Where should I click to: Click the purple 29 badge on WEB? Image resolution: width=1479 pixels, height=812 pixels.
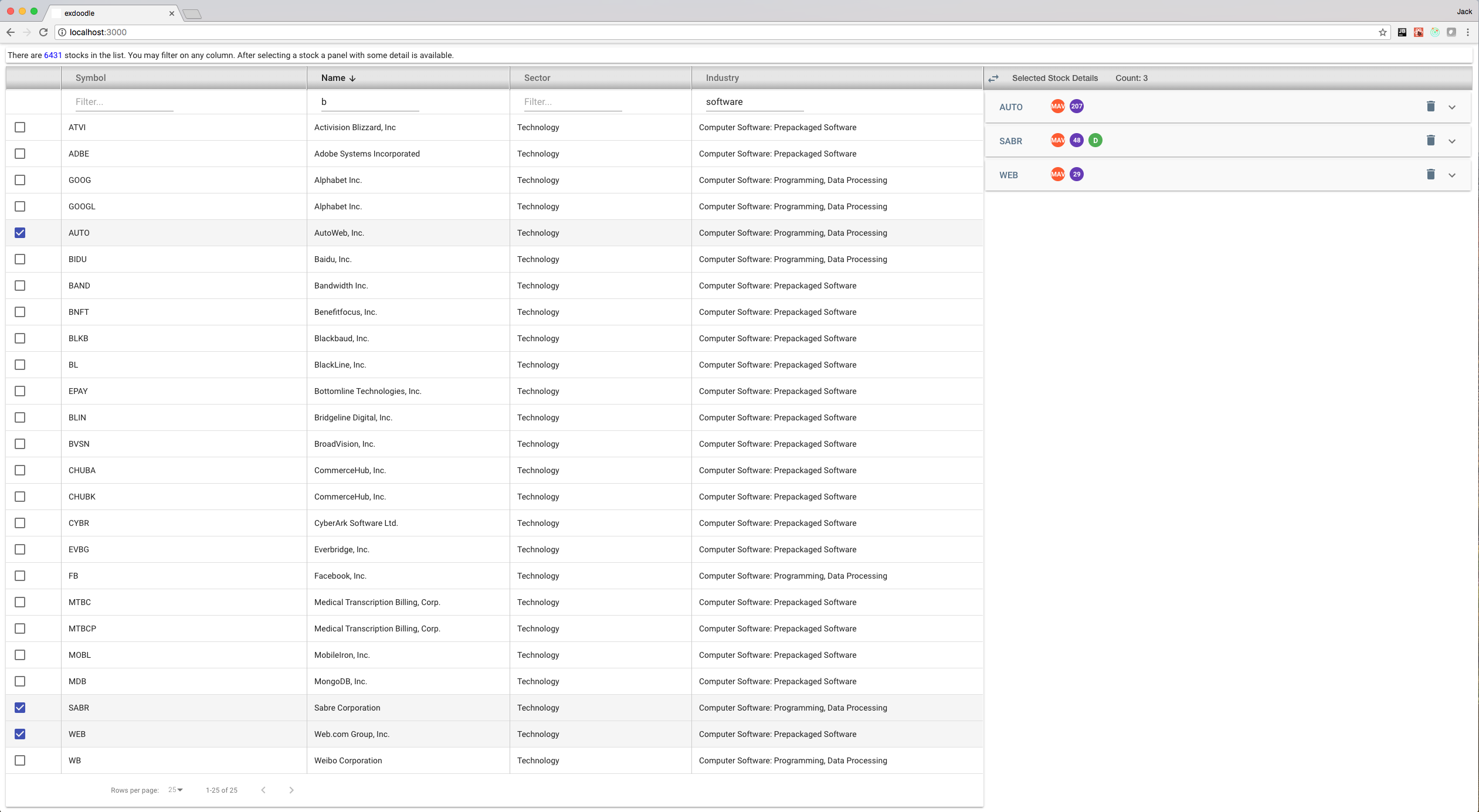[1077, 174]
